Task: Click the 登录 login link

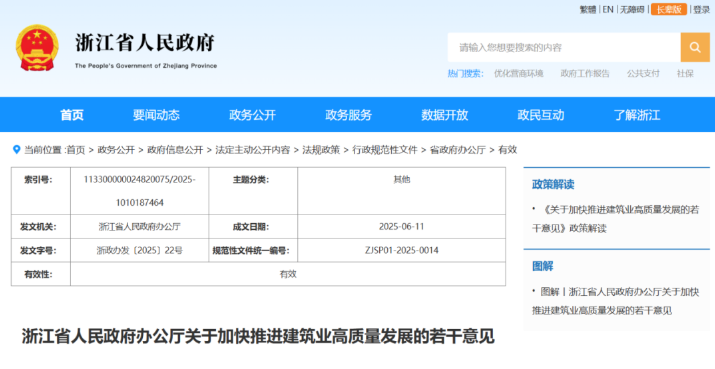Action: click(x=702, y=10)
